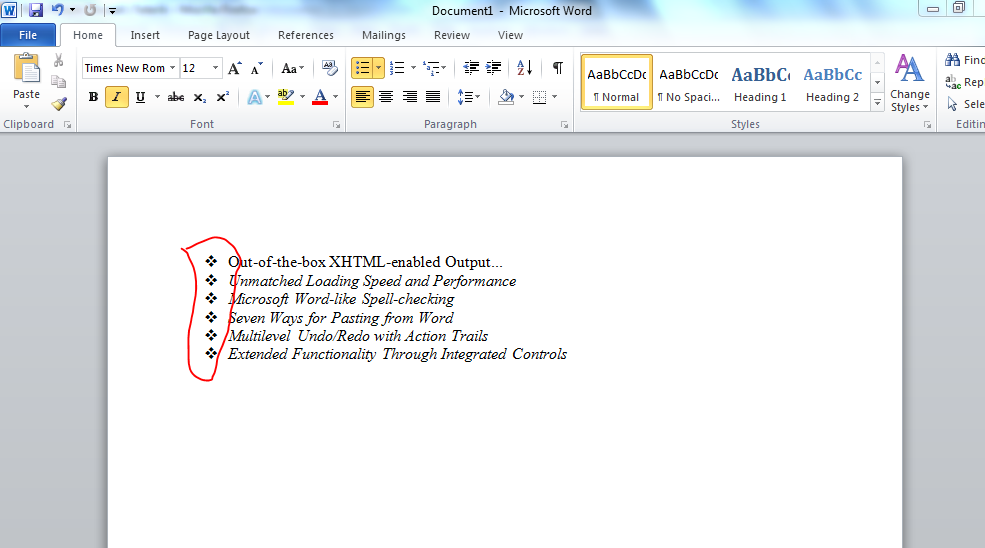Click the text 'Seven Ways for Pasting from Word'
985x548 pixels.
[340, 318]
